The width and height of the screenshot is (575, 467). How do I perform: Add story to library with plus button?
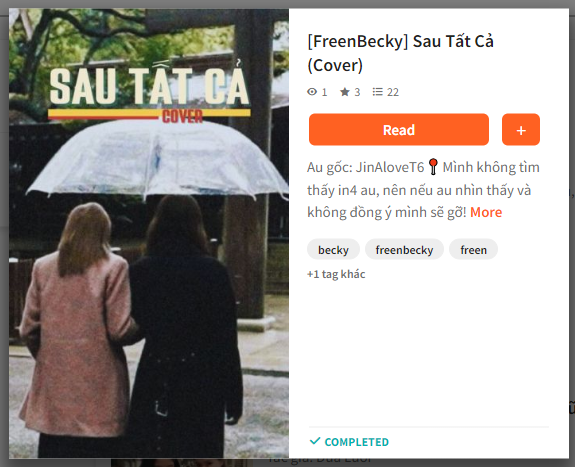521,130
